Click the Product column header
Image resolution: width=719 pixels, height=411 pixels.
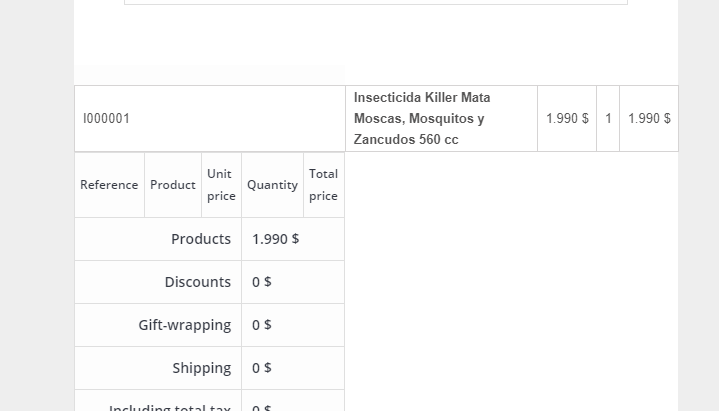pos(173,185)
